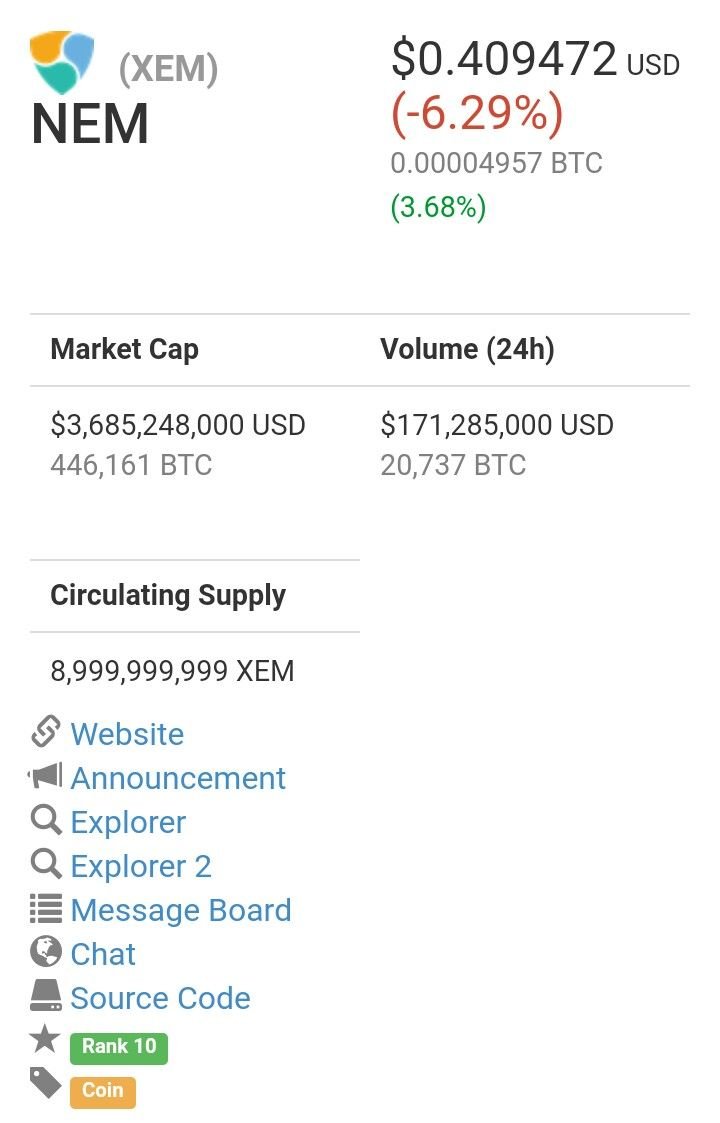720x1123 pixels.
Task: Click the green Rank 10 badge
Action: 119,1048
